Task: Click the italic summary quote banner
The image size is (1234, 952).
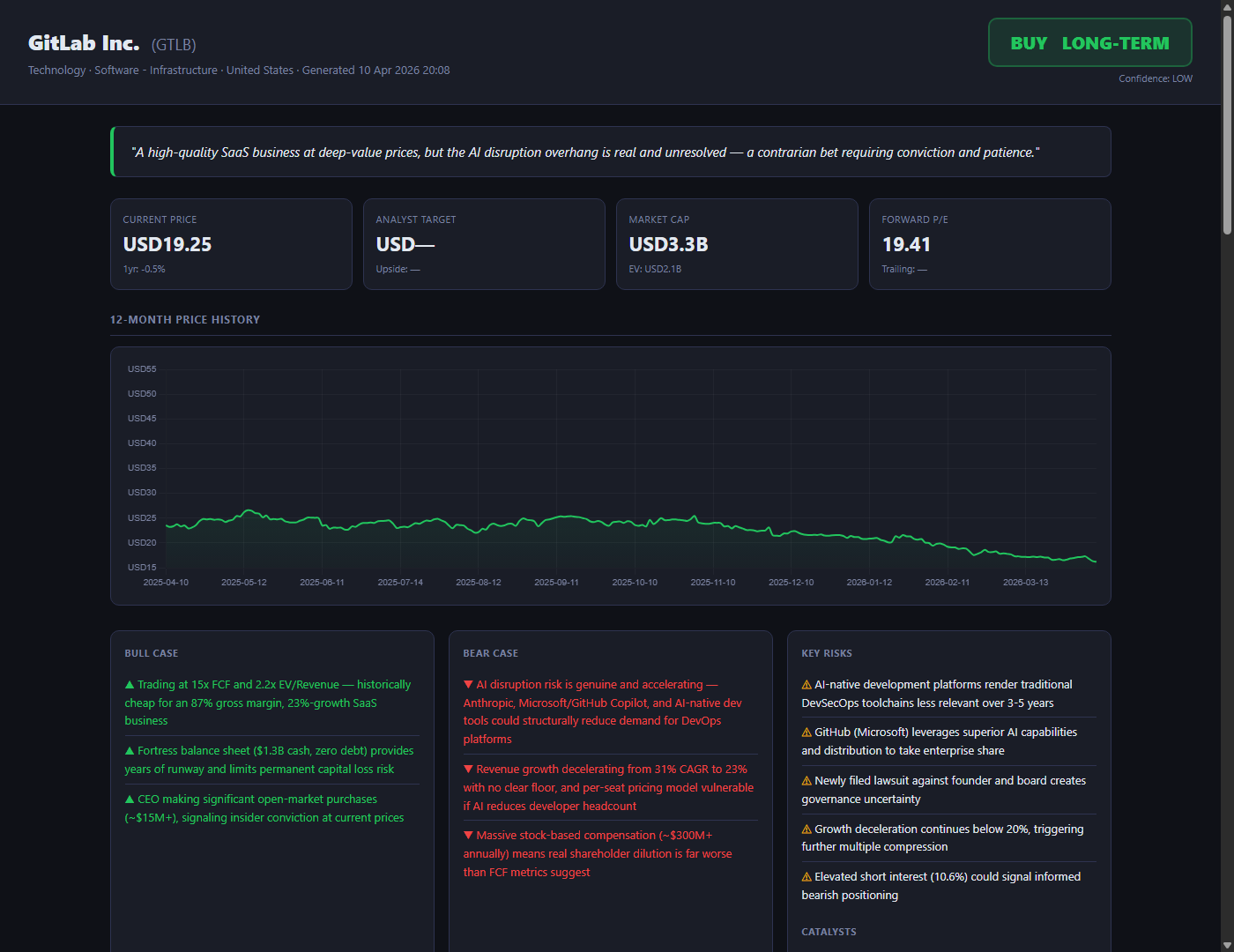Action: (x=611, y=152)
